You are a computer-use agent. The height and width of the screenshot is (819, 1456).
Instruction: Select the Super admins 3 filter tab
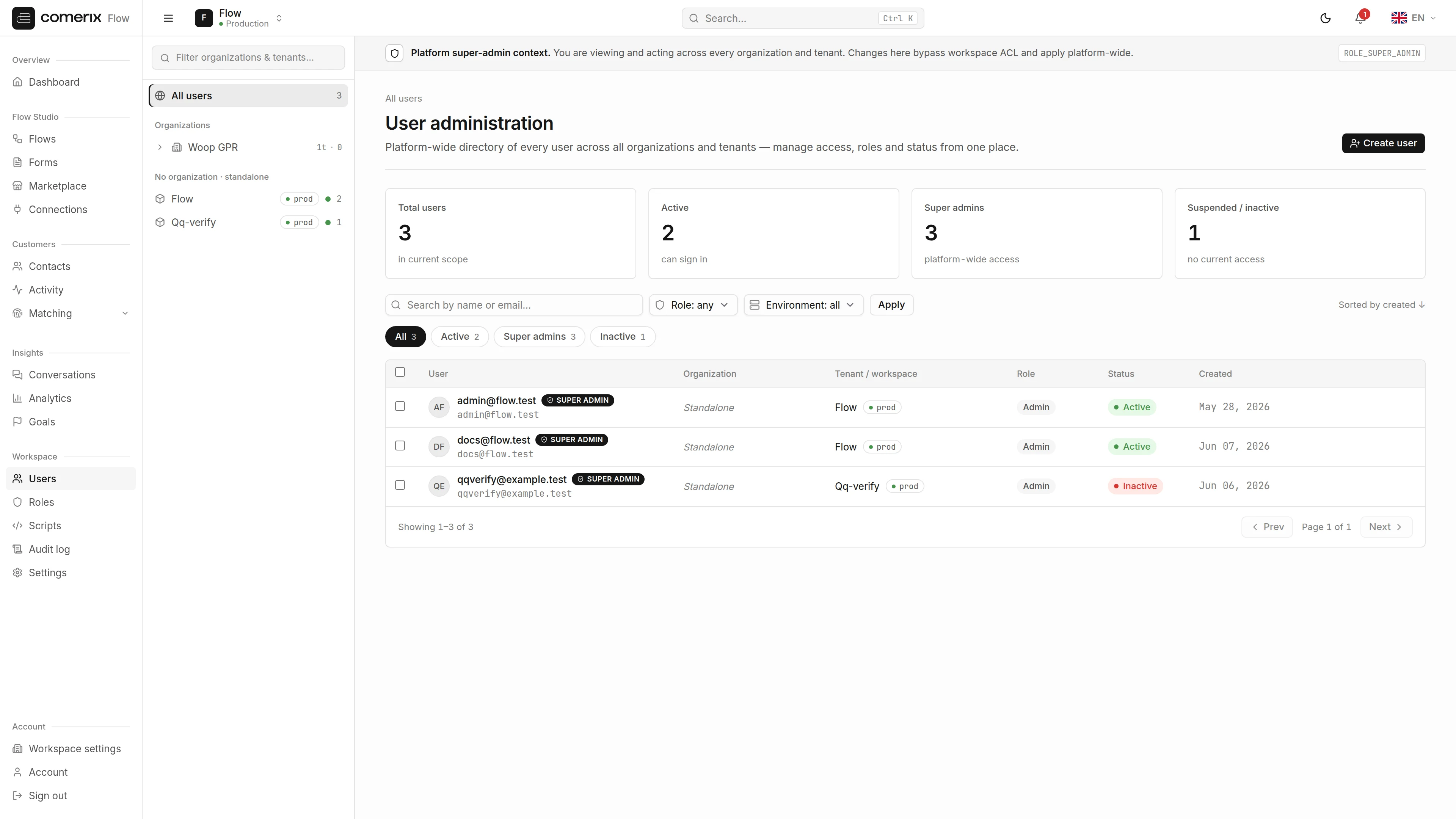tap(539, 337)
